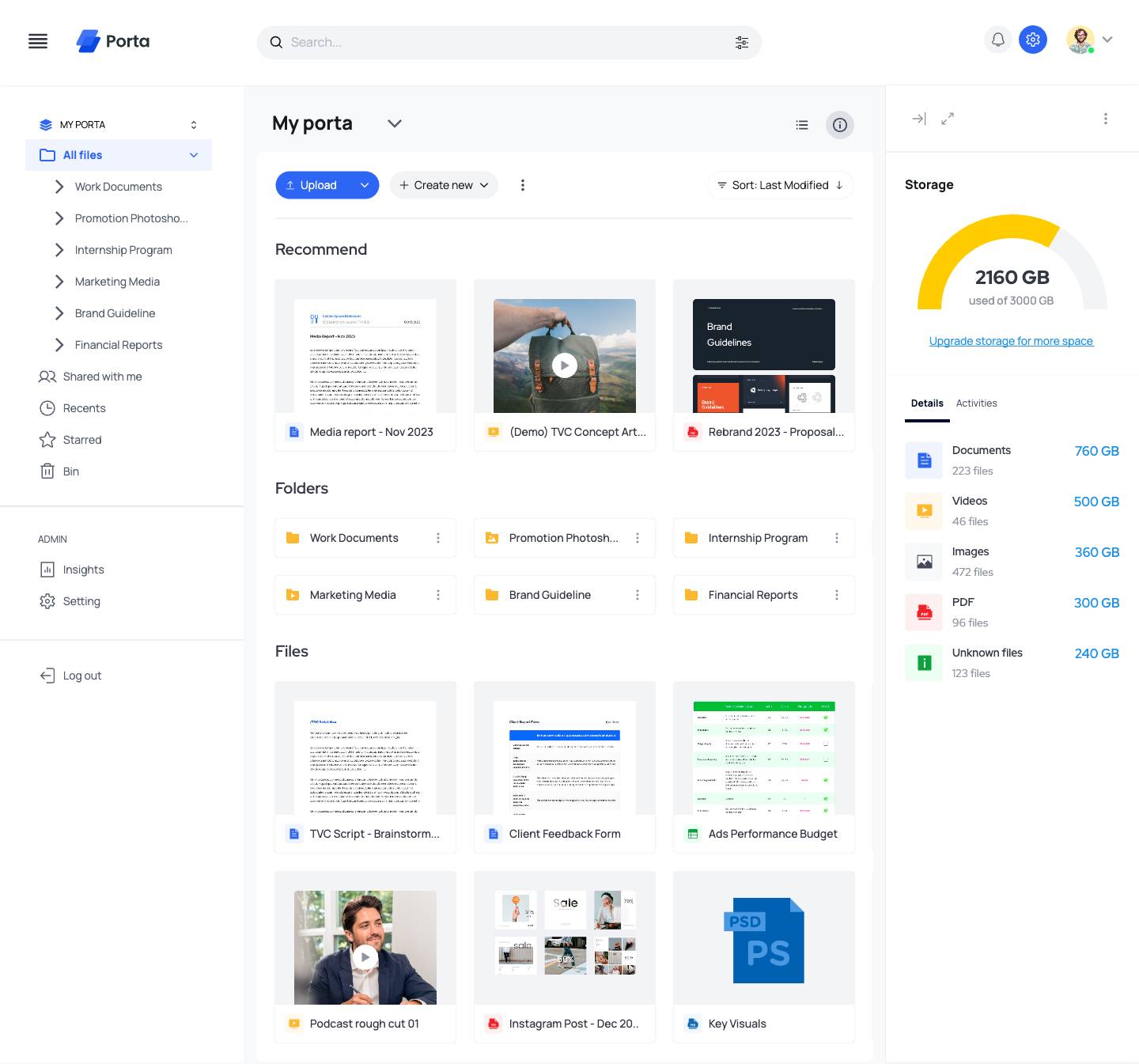Switch to list view icon
Screen dimensions: 1139x1064
[x=801, y=125]
